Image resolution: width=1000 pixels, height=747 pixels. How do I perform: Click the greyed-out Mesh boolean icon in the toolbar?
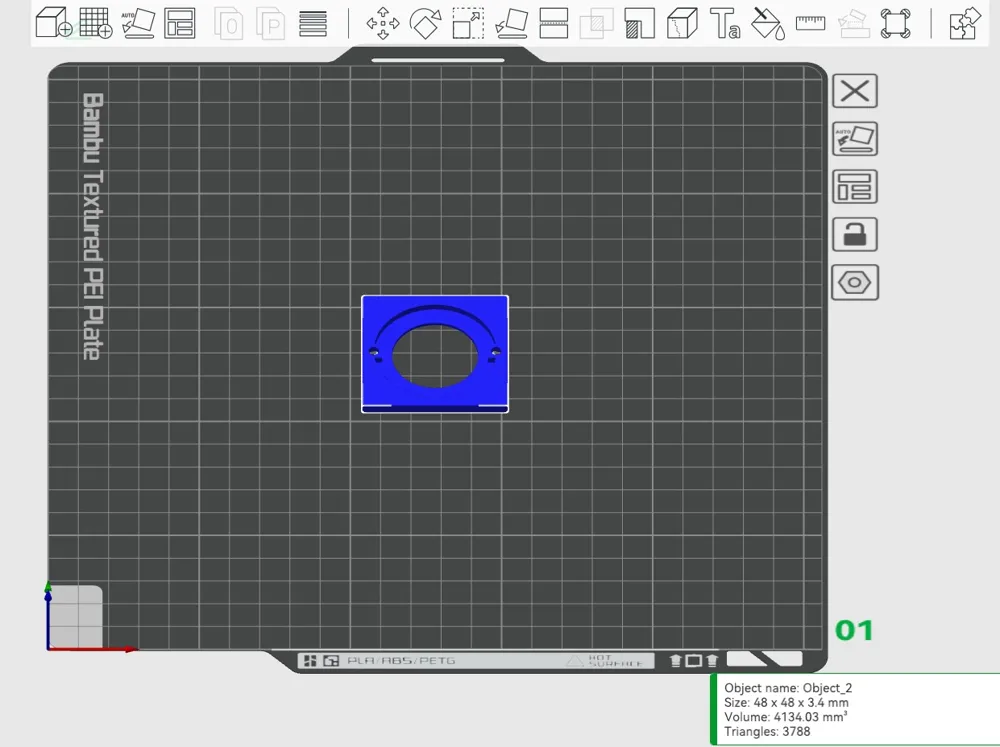coord(596,23)
